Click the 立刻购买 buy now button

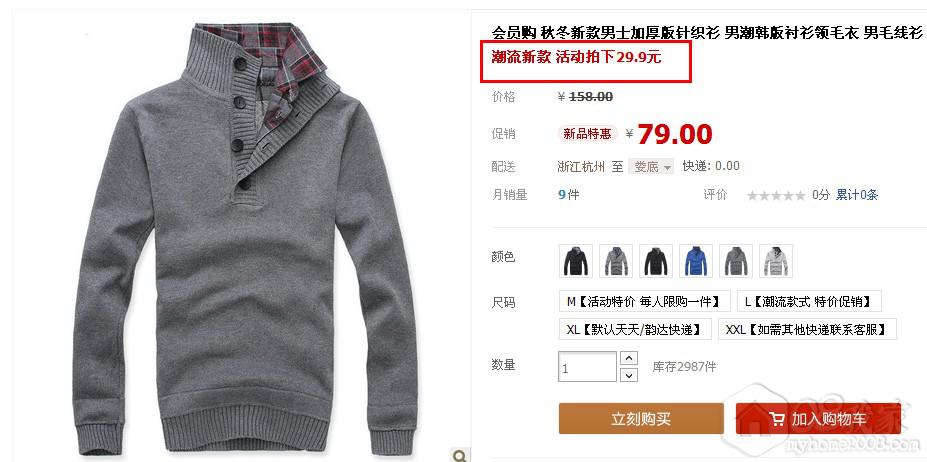click(641, 419)
